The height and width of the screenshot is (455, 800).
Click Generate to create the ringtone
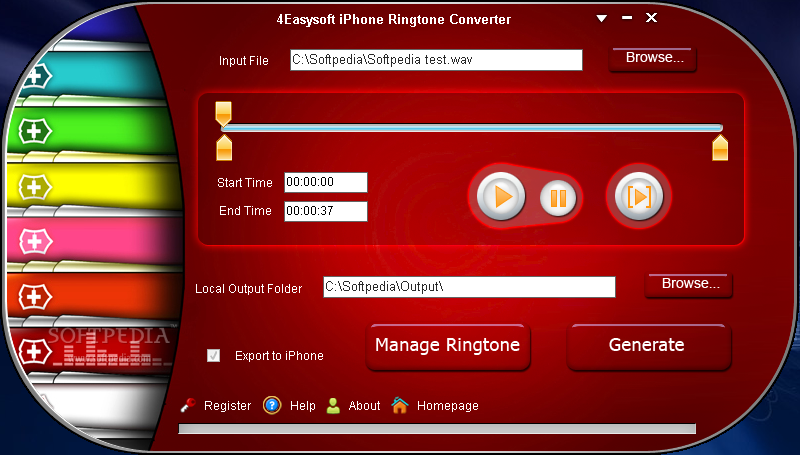click(x=648, y=346)
